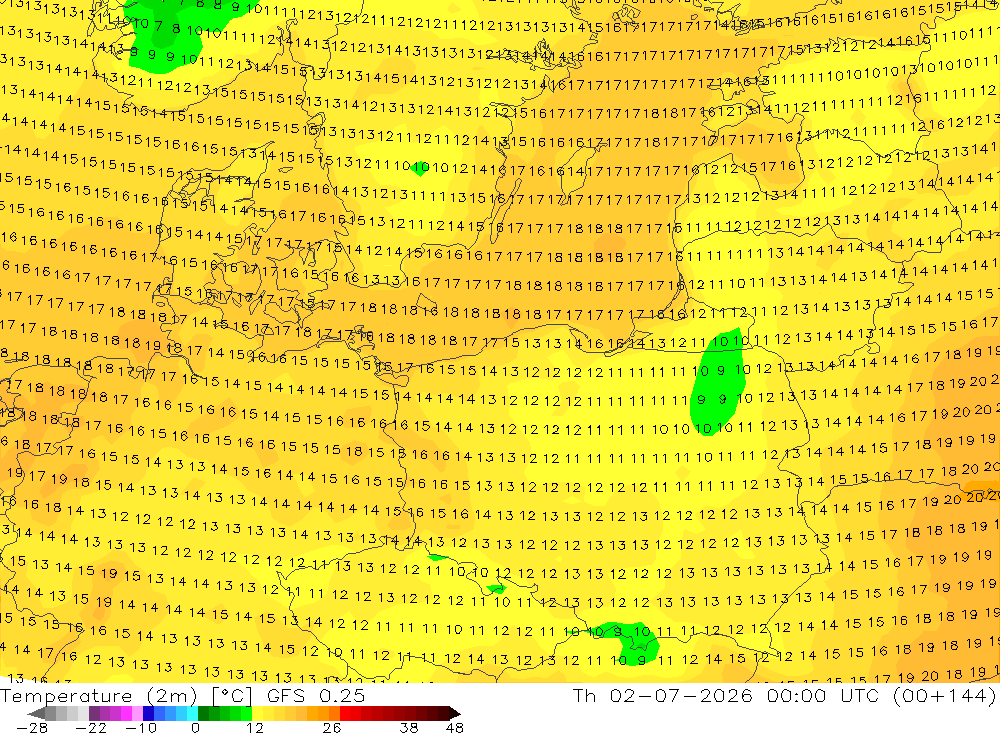Click the '[°C]' unit label

232,696
